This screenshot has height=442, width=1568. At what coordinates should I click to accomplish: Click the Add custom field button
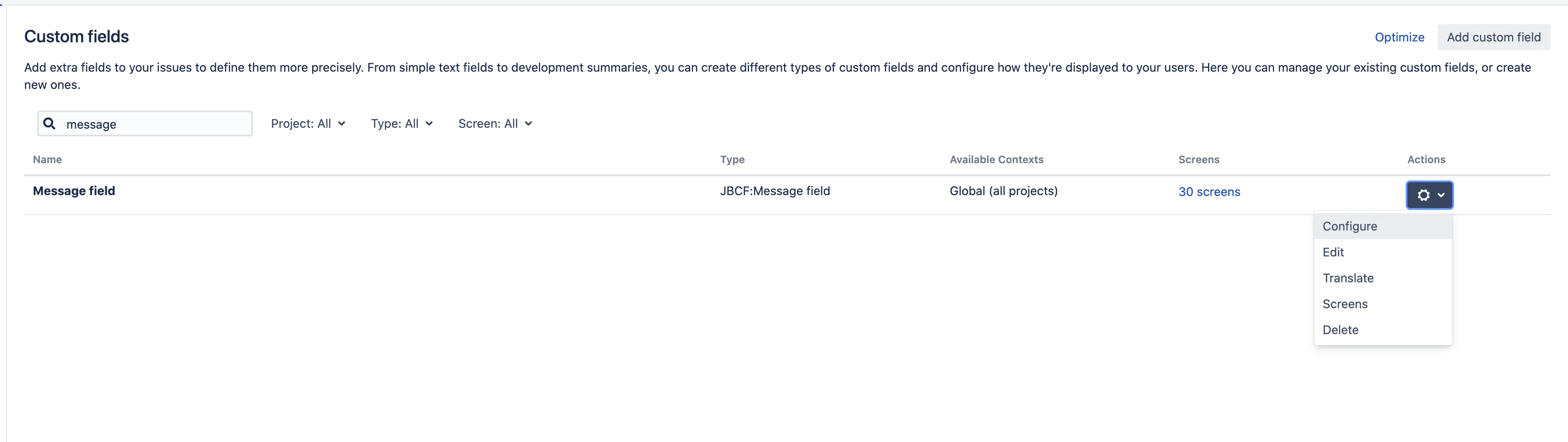coord(1493,37)
